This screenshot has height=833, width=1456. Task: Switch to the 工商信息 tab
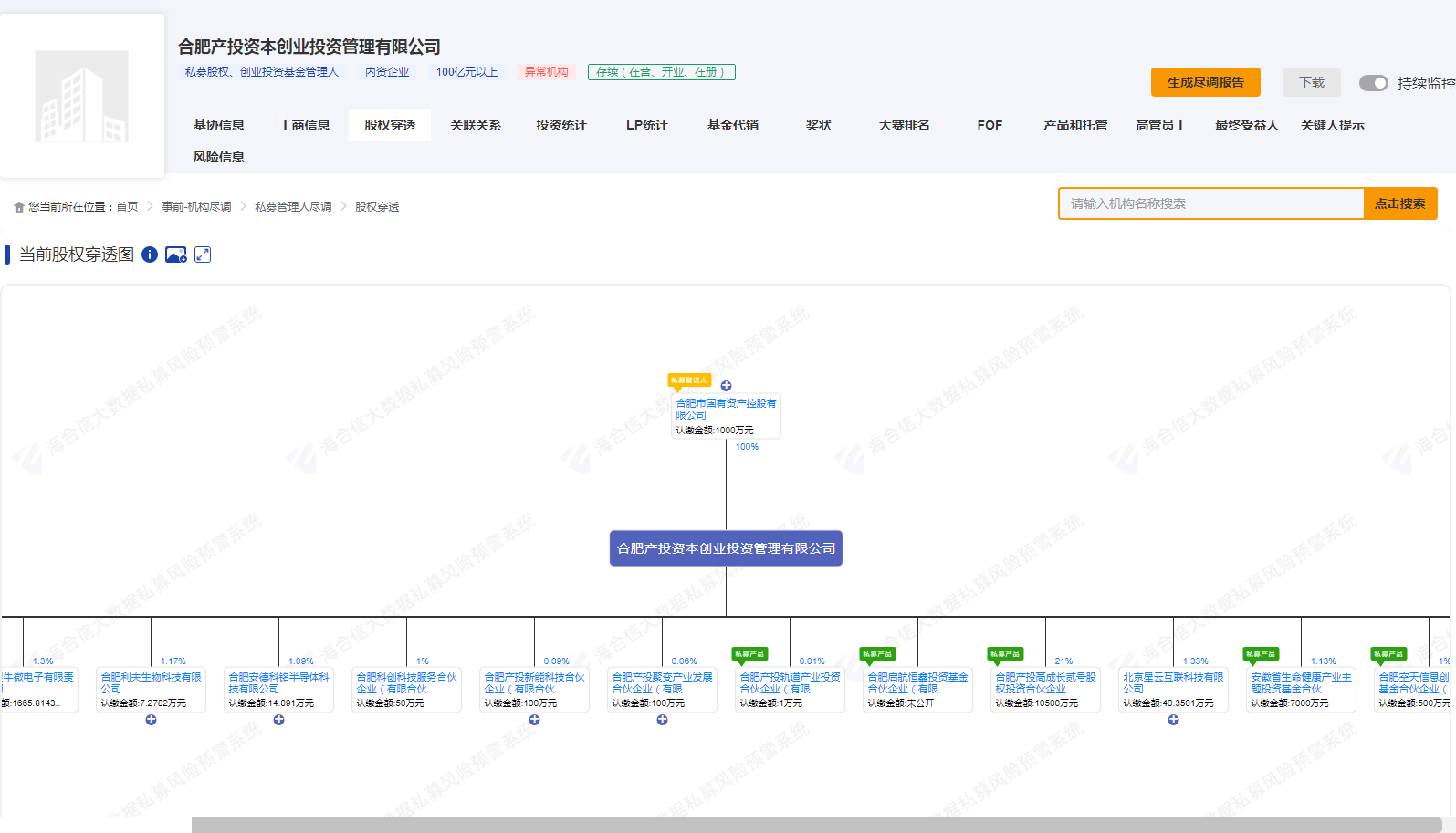tap(304, 125)
